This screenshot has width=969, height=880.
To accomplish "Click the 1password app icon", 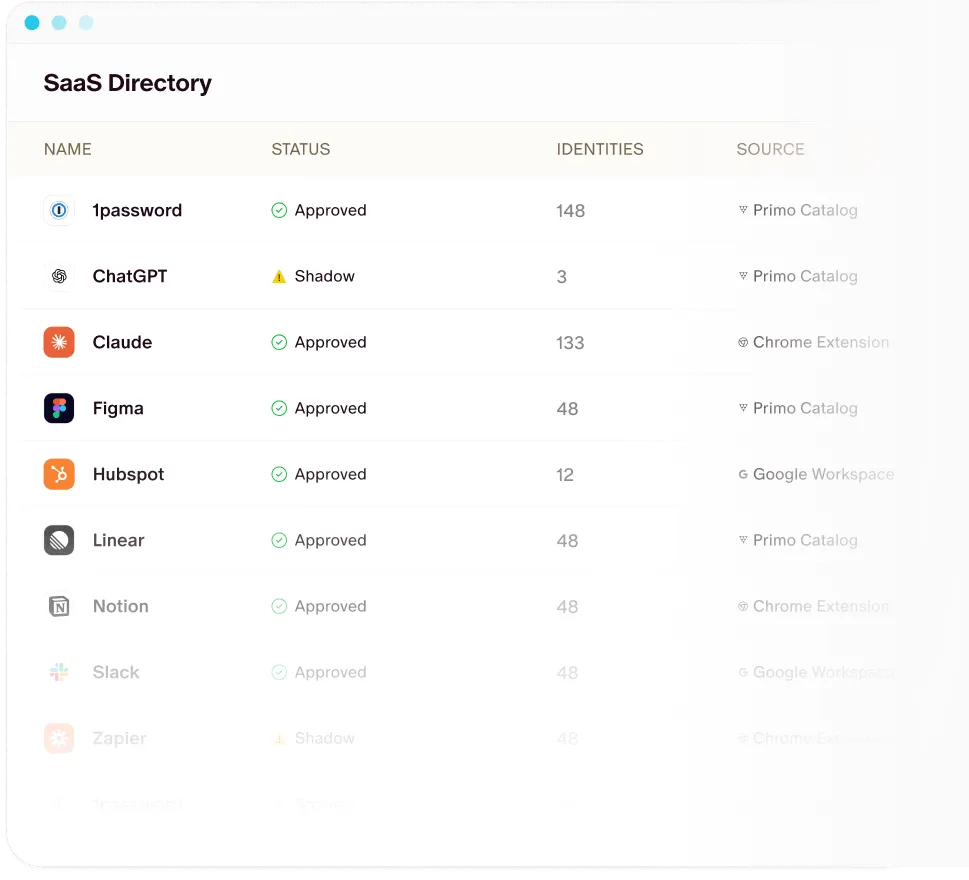I will pos(59,211).
